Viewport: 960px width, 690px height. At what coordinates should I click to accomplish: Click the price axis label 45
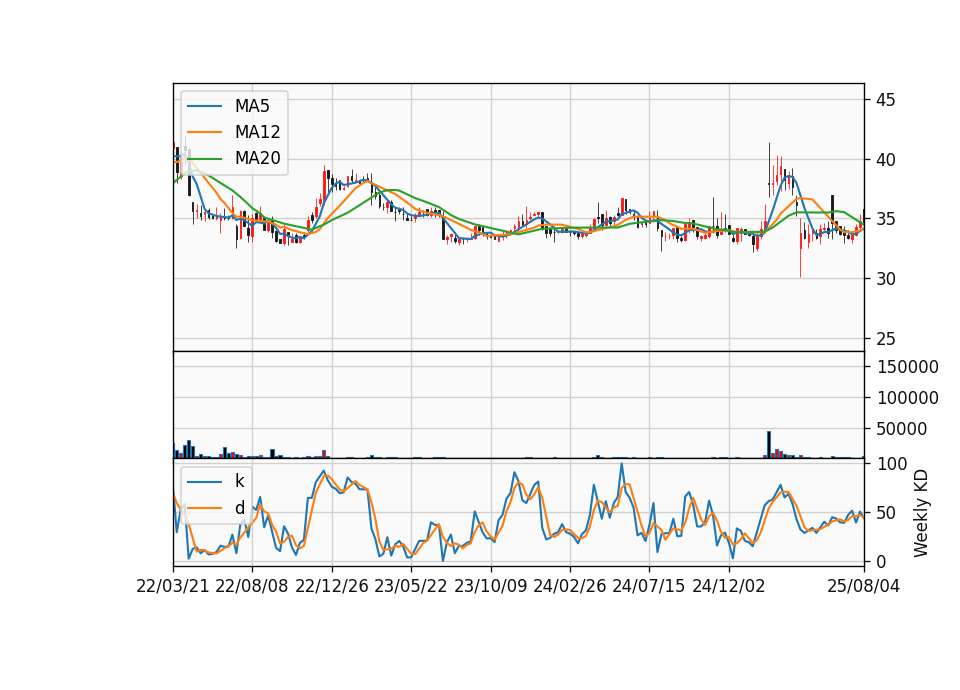[885, 100]
